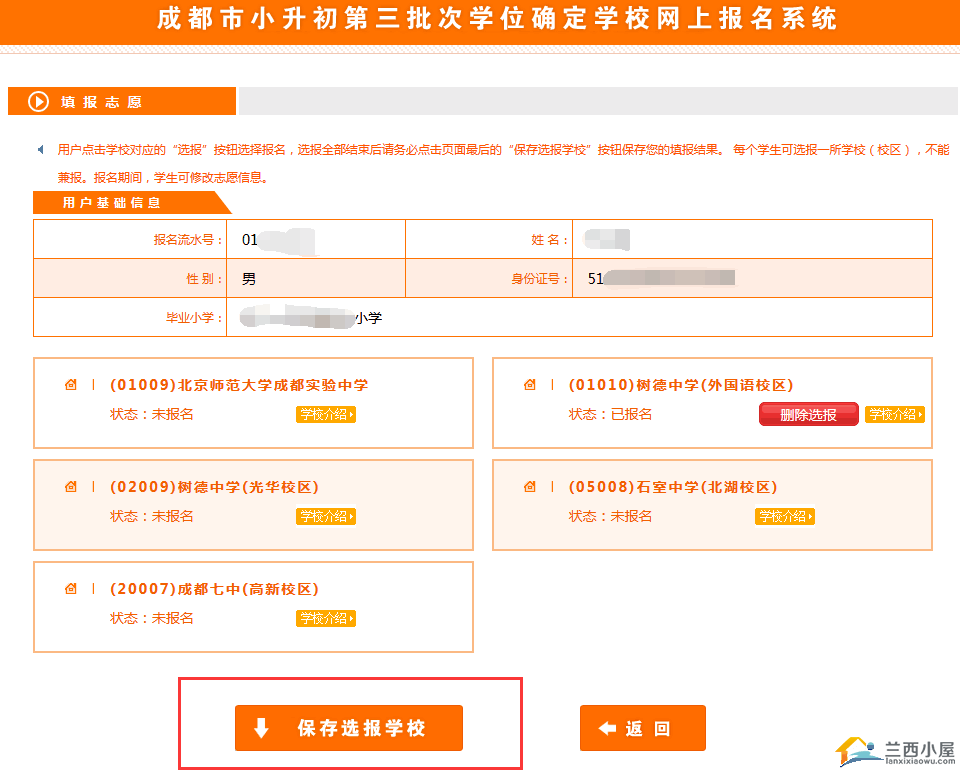The width and height of the screenshot is (960, 773).
Task: Save selection with 保存选报学校 button
Action: (348, 728)
